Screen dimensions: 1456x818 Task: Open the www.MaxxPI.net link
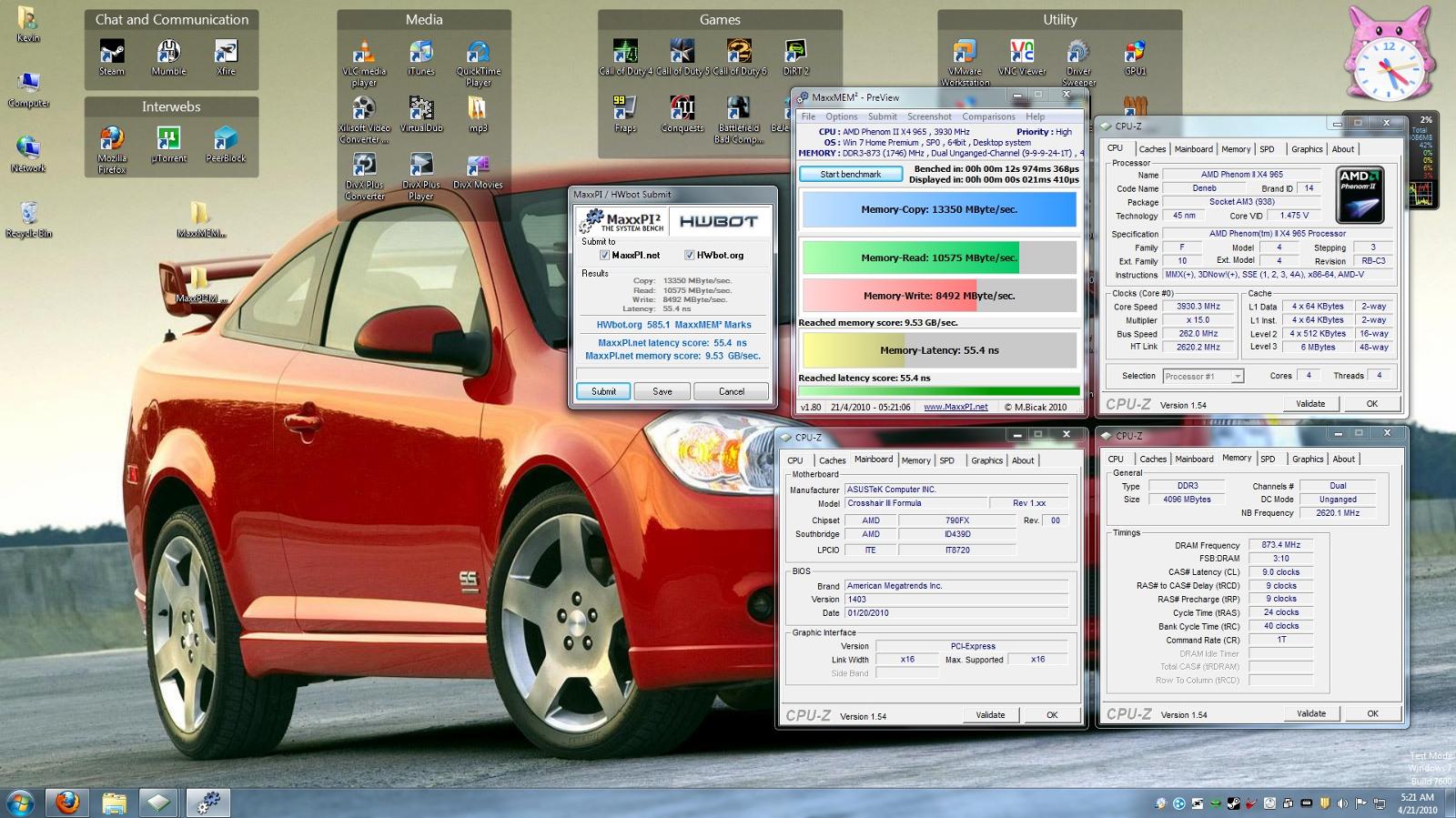[955, 407]
